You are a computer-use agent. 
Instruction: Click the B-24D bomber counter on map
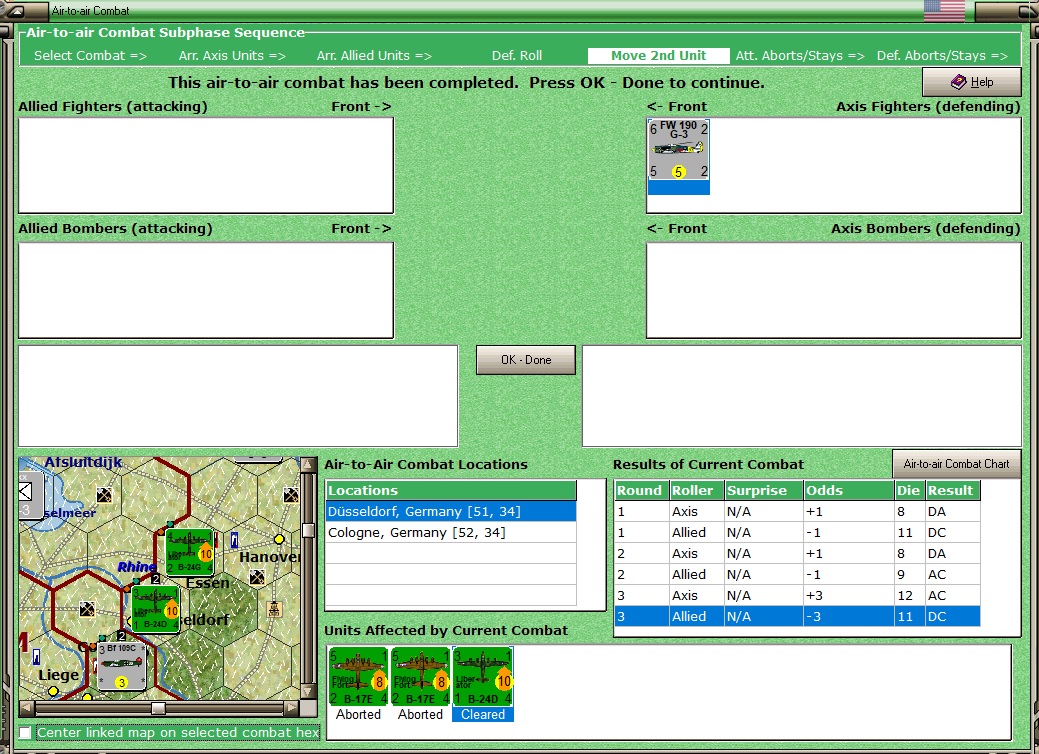pyautogui.click(x=155, y=609)
